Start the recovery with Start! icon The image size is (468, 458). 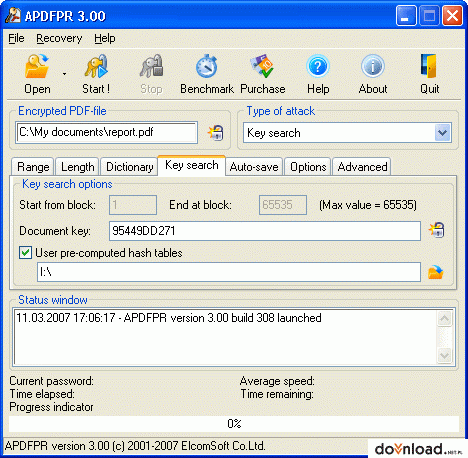96,66
